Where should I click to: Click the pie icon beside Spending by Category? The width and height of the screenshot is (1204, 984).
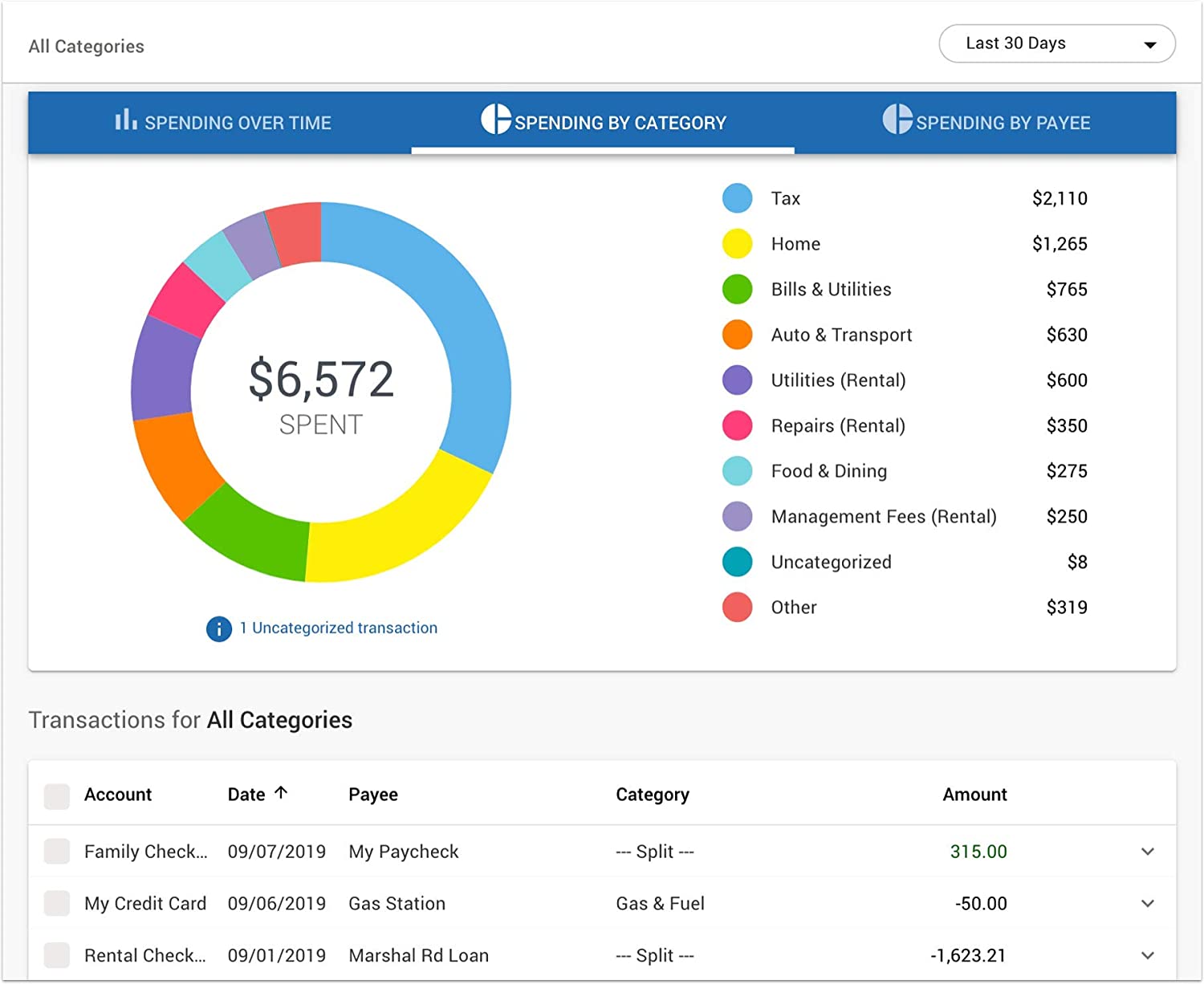tap(495, 120)
